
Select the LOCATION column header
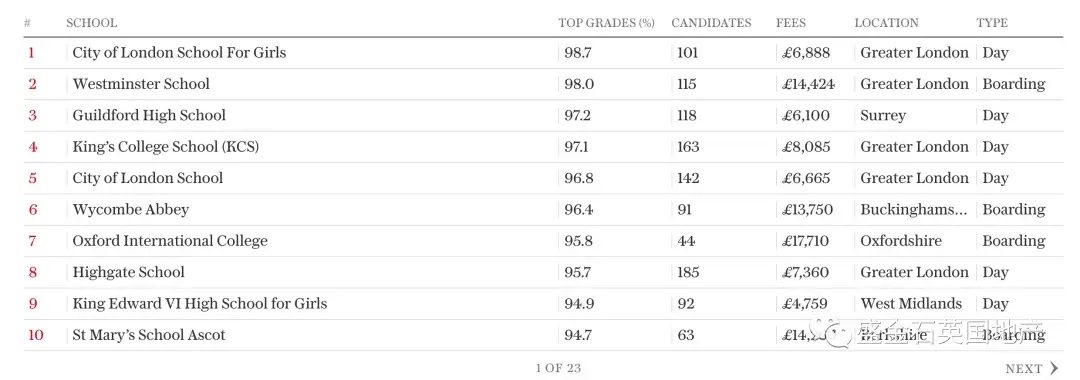[x=886, y=23]
